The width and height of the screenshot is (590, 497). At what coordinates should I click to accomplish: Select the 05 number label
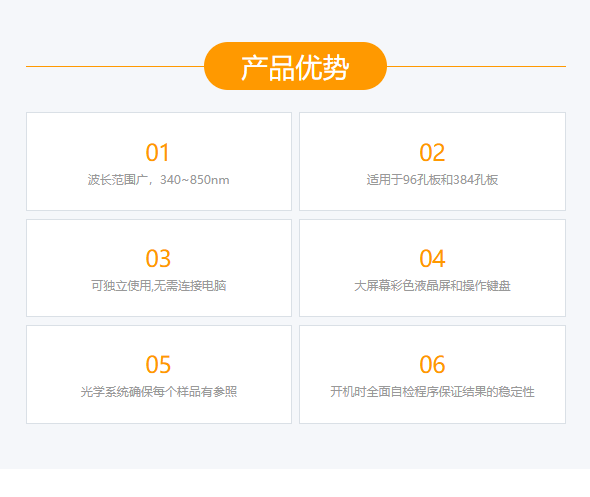point(158,365)
